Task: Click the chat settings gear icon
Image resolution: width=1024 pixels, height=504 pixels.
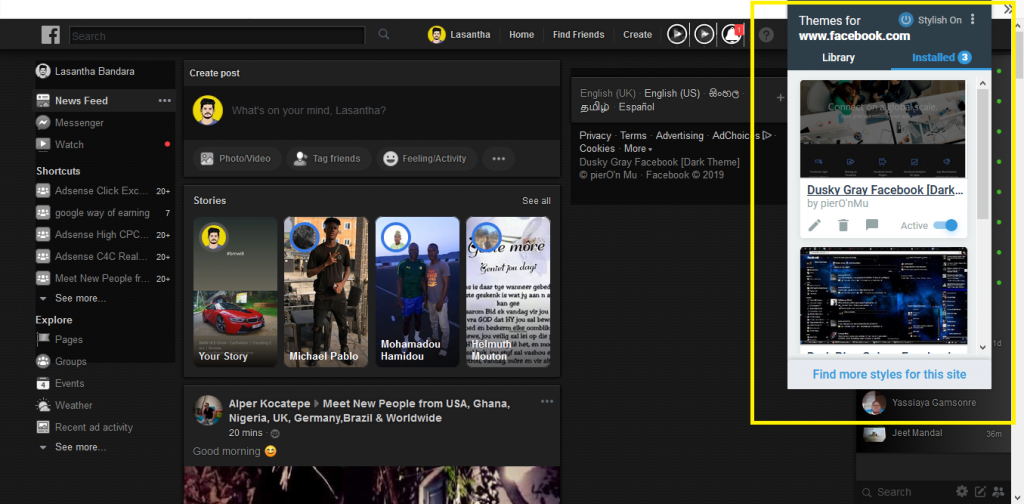Action: 962,492
